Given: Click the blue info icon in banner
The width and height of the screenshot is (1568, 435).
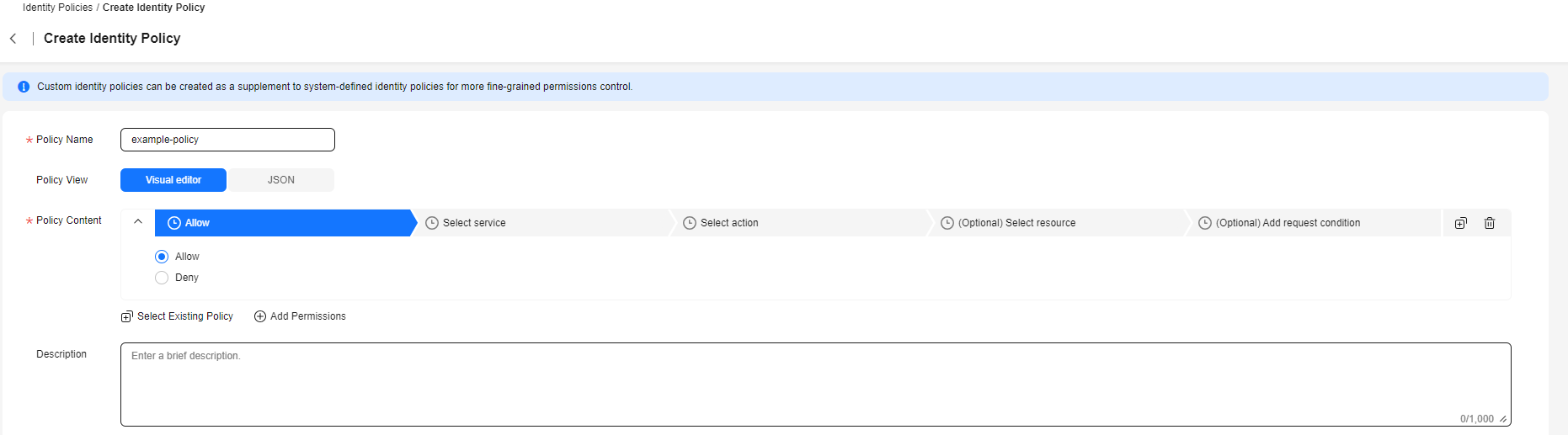Looking at the screenshot, I should (x=24, y=87).
